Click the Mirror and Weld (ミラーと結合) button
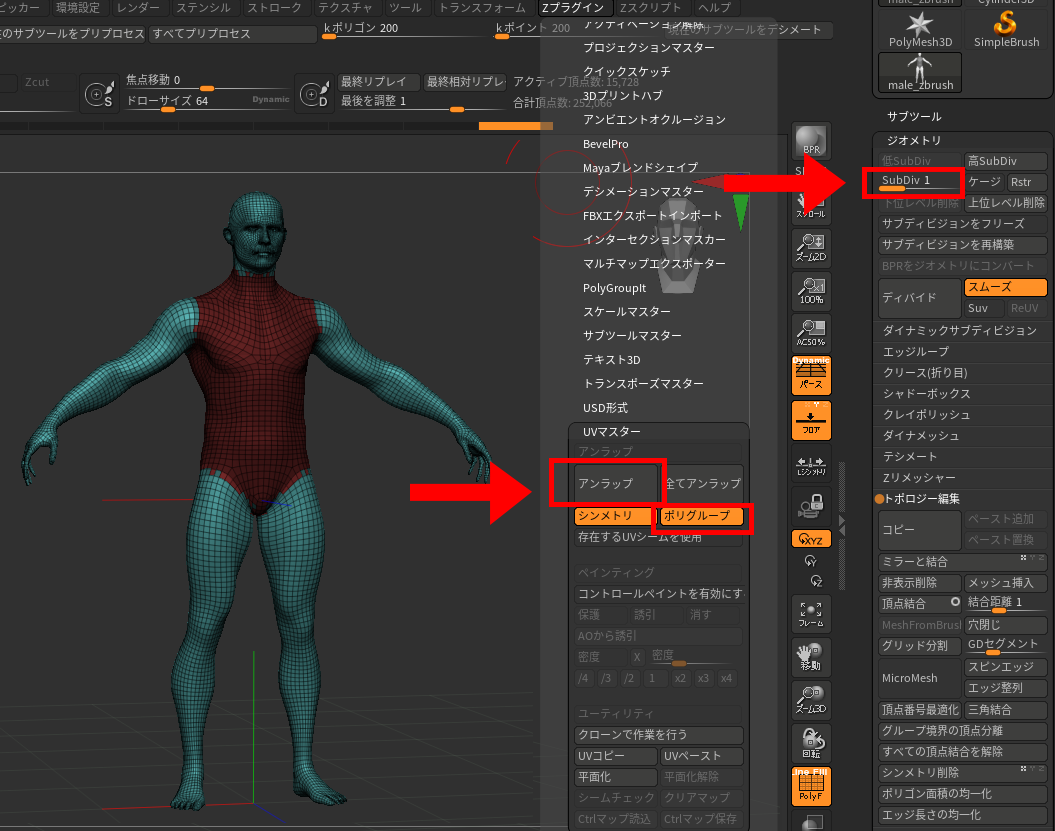Viewport: 1055px width, 831px height. click(962, 561)
